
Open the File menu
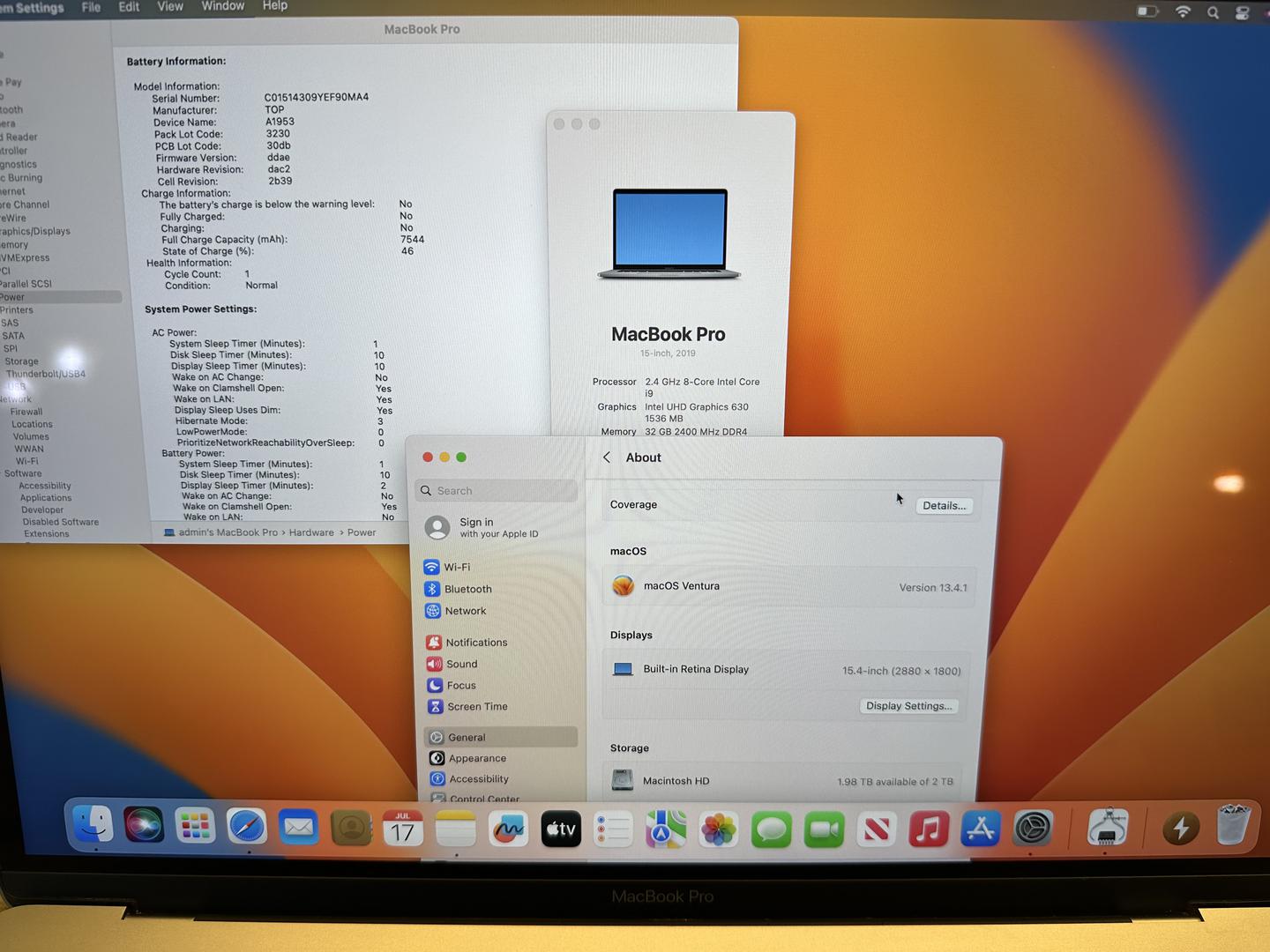[x=91, y=7]
